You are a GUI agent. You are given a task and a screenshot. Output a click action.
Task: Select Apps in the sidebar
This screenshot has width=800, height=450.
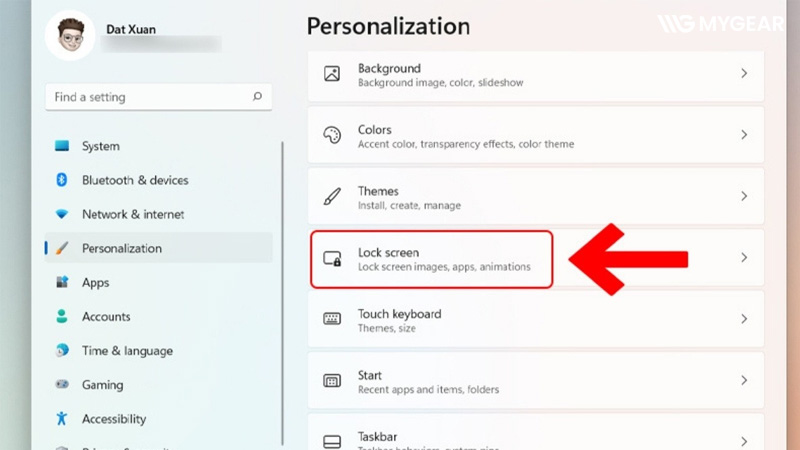[x=95, y=283]
